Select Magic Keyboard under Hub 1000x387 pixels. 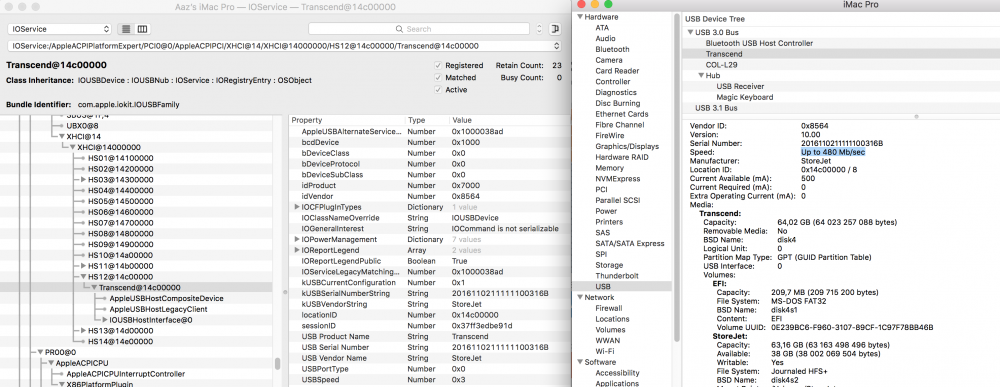click(x=744, y=98)
